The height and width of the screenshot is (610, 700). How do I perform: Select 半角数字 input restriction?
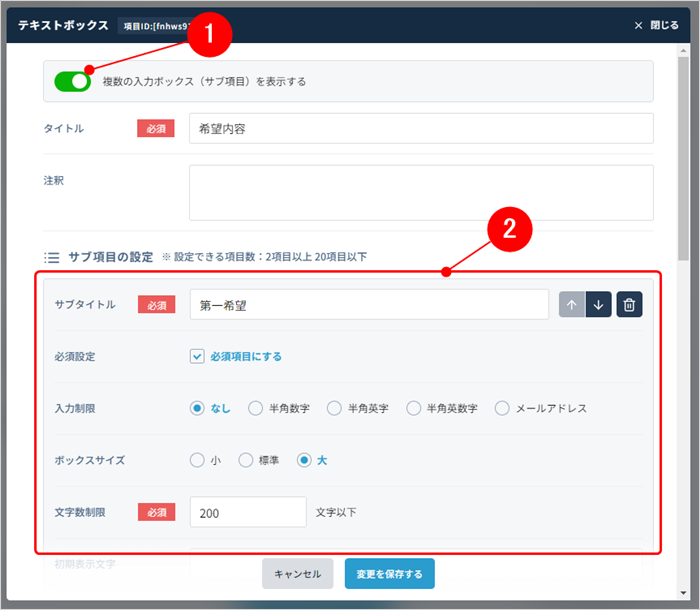point(255,408)
